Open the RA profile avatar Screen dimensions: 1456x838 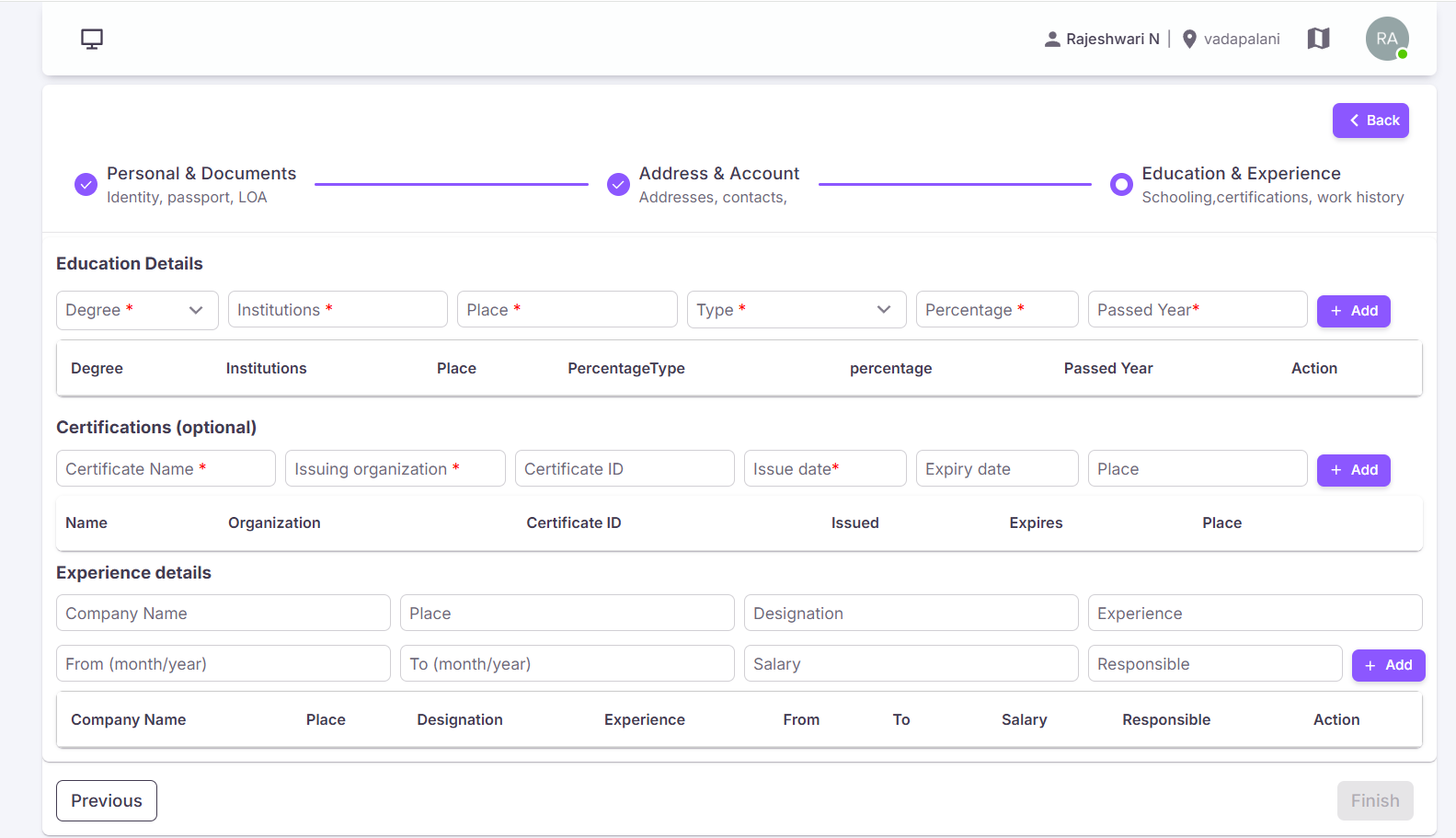(x=1387, y=39)
